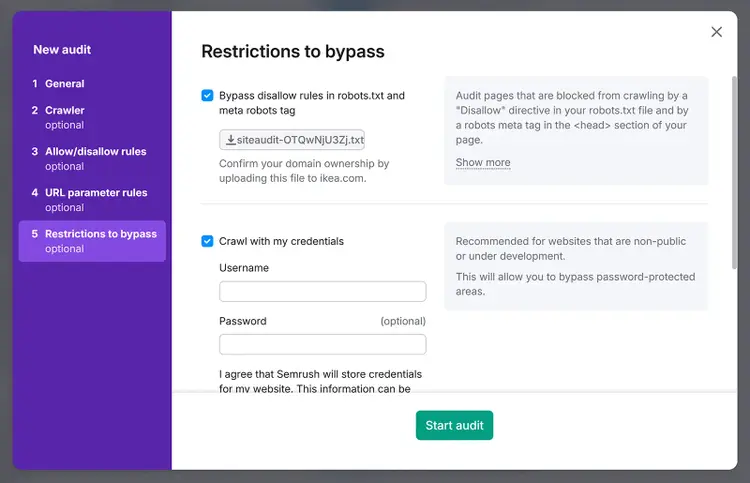
Task: Click 'I agree that Semrush will store credentials' text
Action: click(x=320, y=381)
